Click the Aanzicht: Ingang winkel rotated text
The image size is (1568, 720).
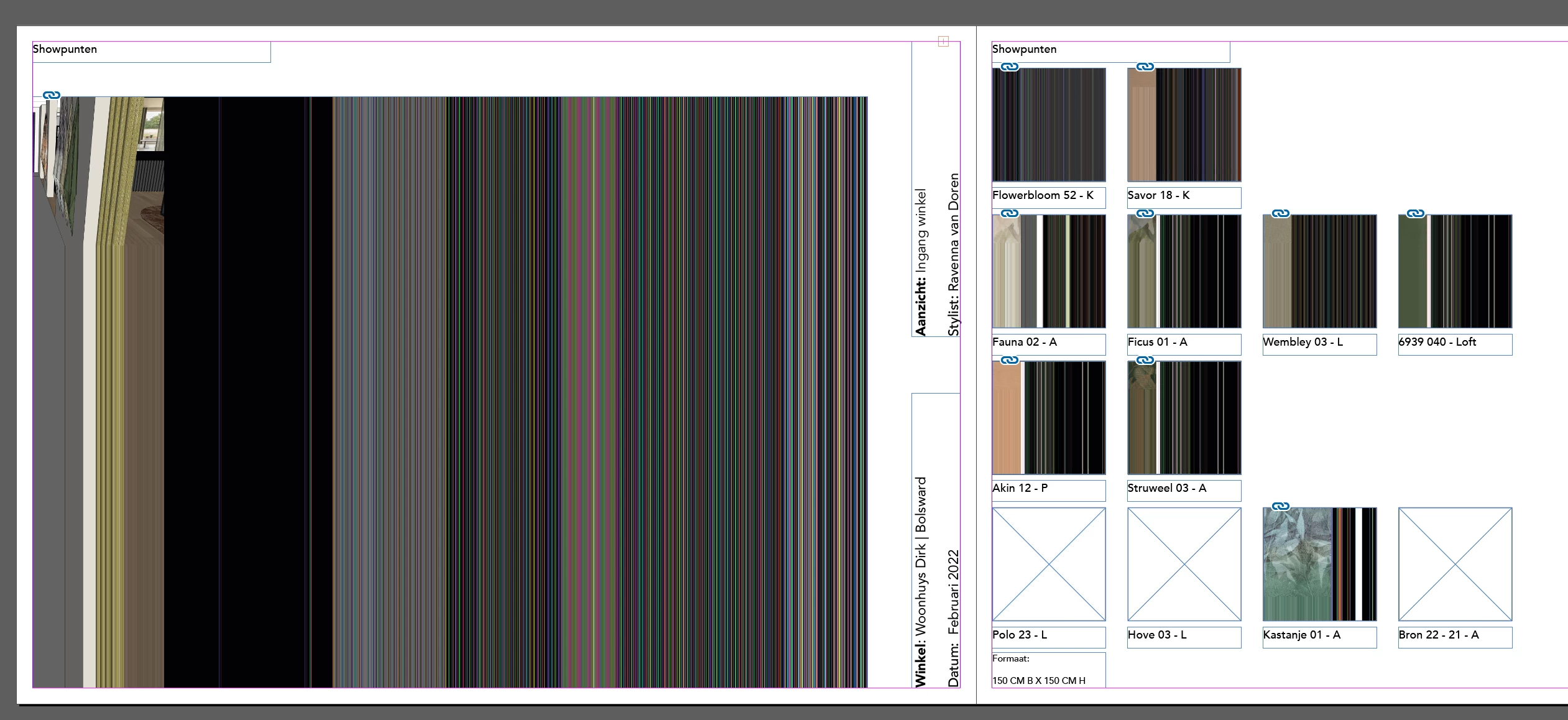921,261
